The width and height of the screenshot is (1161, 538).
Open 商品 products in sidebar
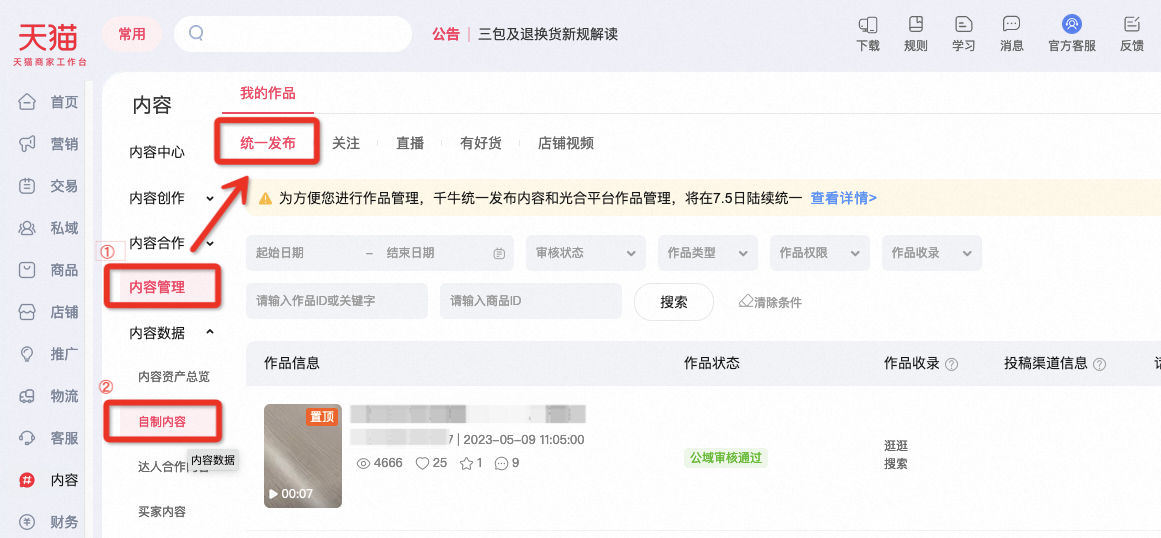[x=50, y=269]
